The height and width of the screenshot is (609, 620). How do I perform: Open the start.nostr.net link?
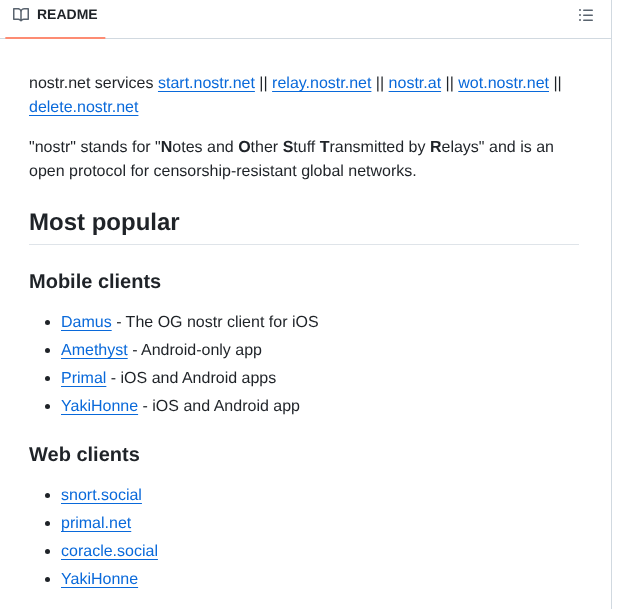(x=206, y=83)
